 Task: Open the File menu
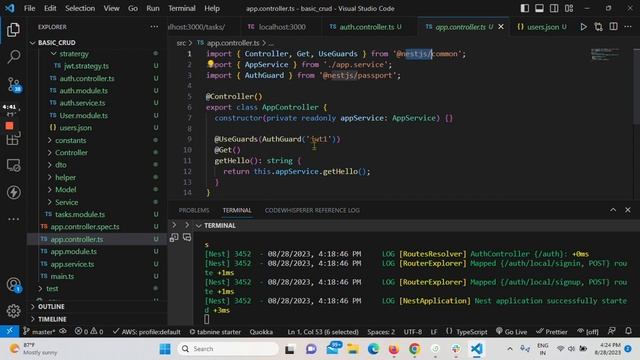pos(29,8)
